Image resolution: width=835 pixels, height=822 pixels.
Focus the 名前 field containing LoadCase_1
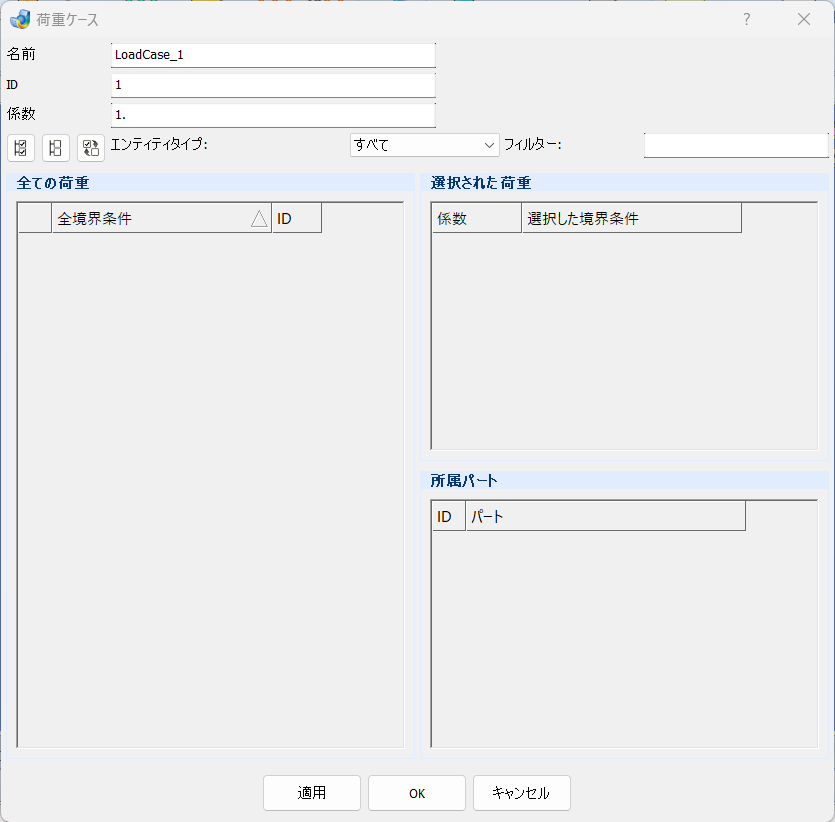click(273, 55)
